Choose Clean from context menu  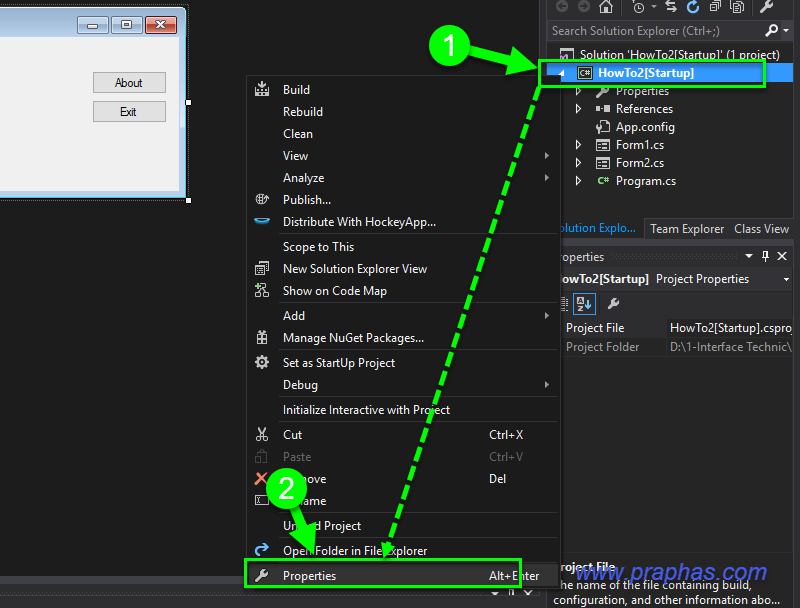click(x=403, y=134)
